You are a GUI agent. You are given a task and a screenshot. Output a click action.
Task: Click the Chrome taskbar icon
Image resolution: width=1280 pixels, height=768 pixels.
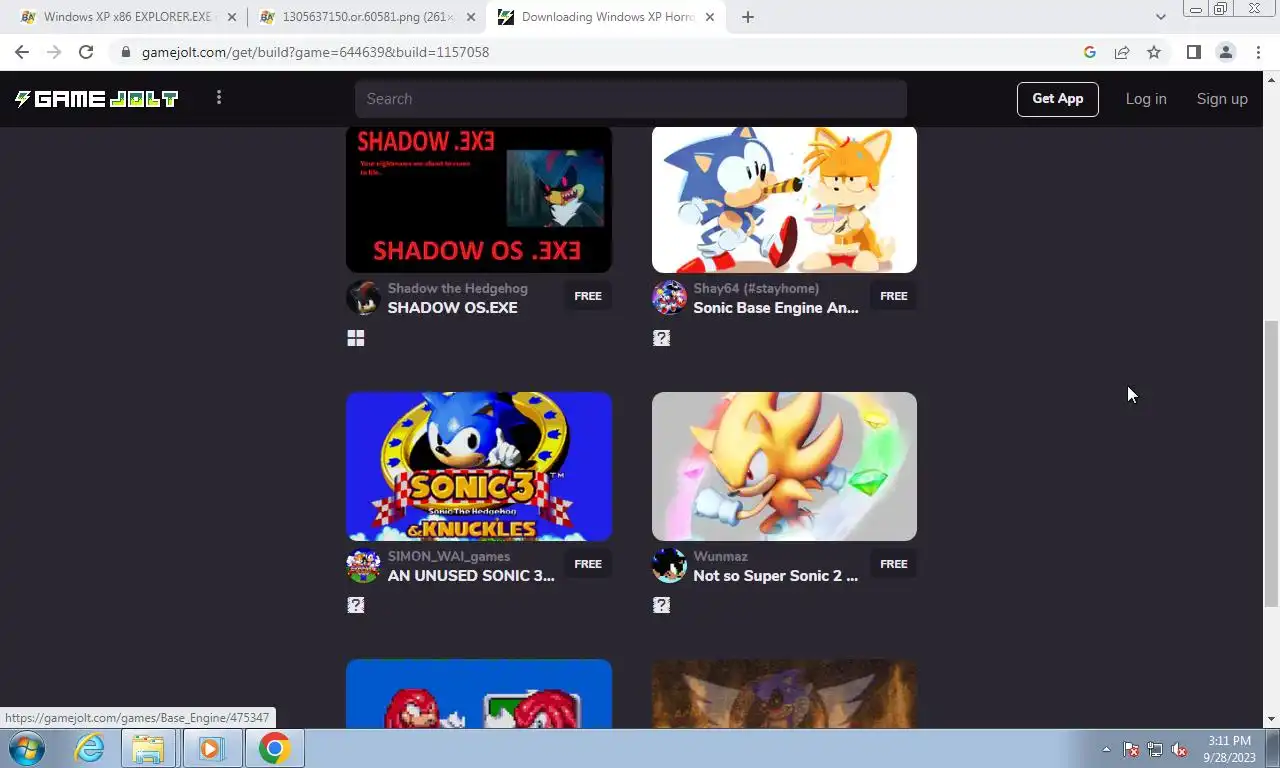[x=274, y=748]
